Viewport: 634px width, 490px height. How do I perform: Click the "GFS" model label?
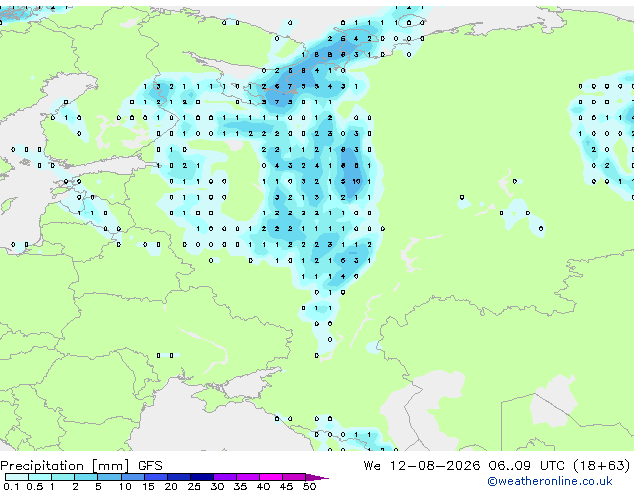[150, 466]
